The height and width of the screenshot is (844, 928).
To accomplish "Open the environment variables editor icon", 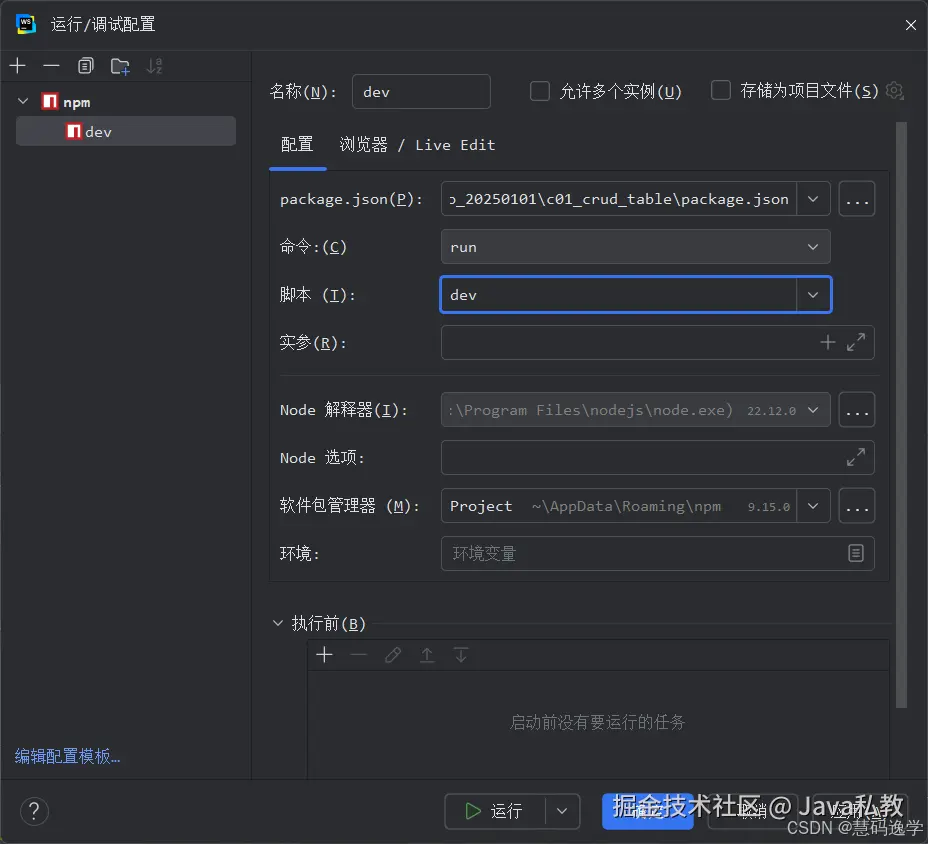I will tap(856, 553).
